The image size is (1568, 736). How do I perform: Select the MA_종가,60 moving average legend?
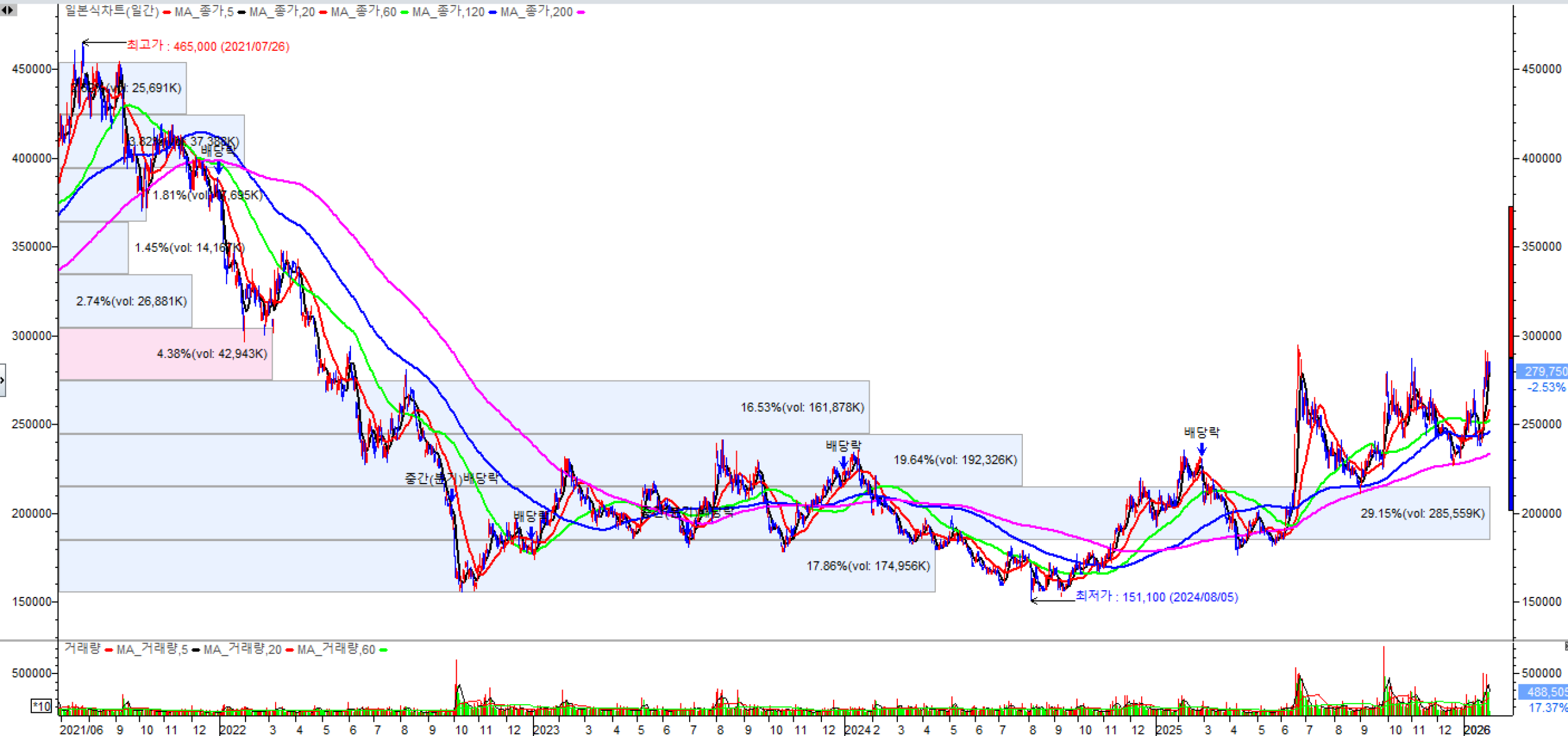point(363,12)
